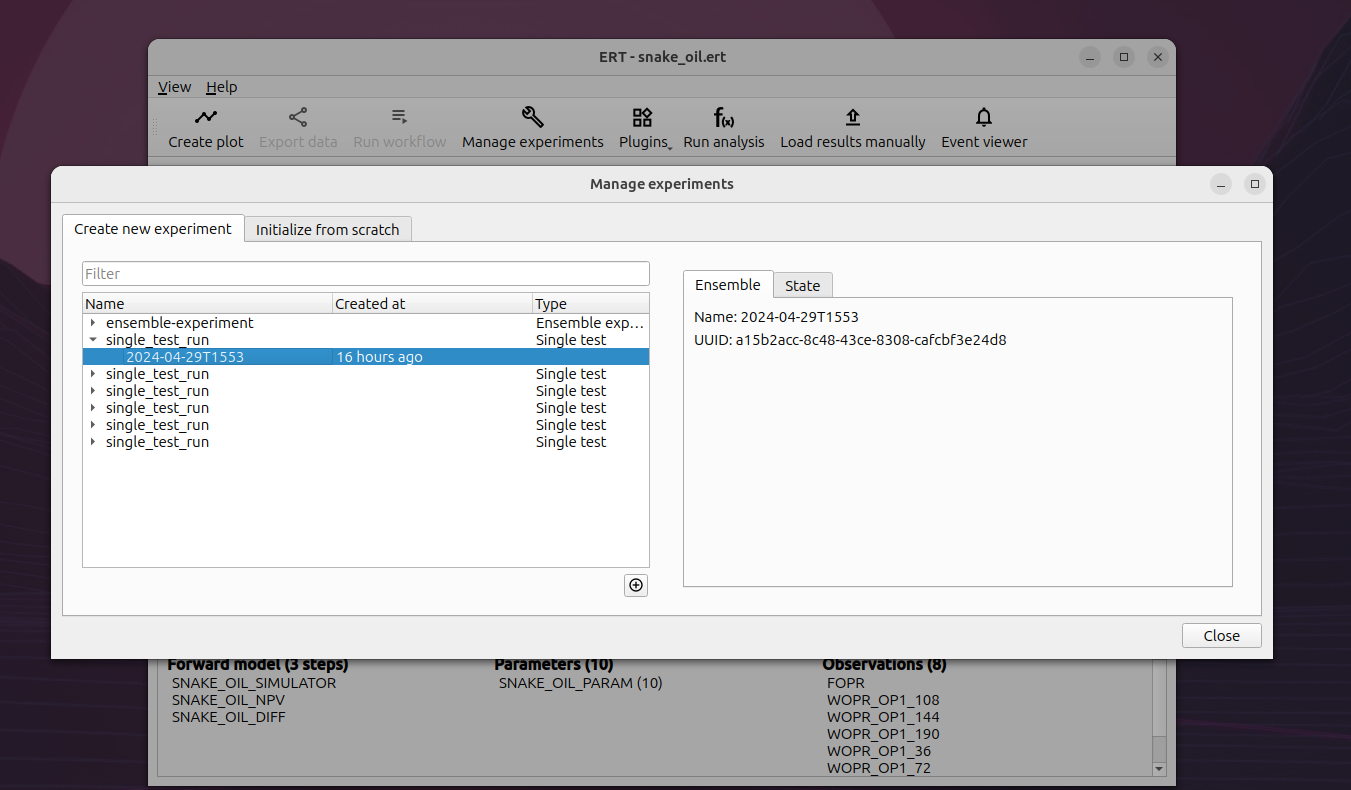1351x790 pixels.
Task: Open Load results manually tool
Action: [852, 128]
